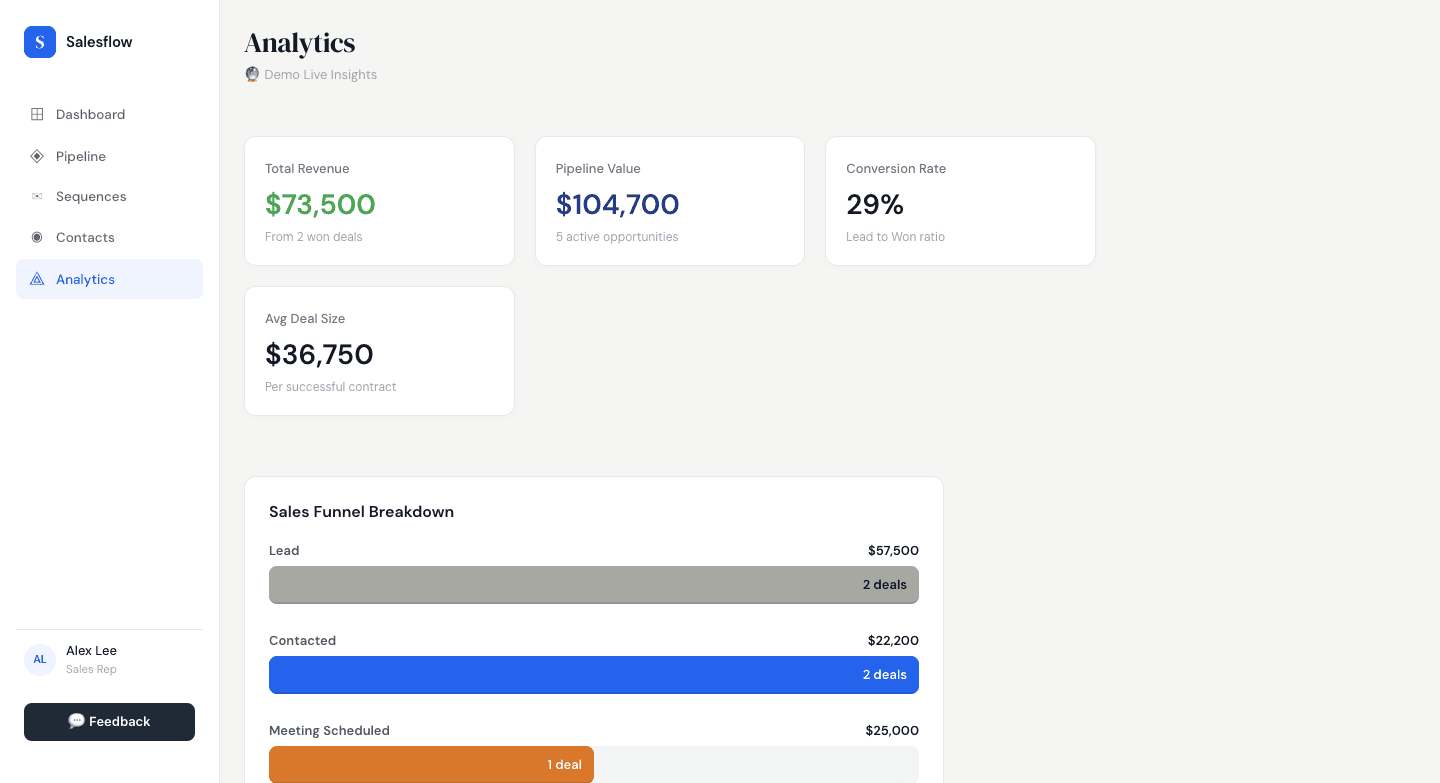Image resolution: width=1440 pixels, height=783 pixels.
Task: Click the Salesflow logo icon
Action: pos(40,42)
